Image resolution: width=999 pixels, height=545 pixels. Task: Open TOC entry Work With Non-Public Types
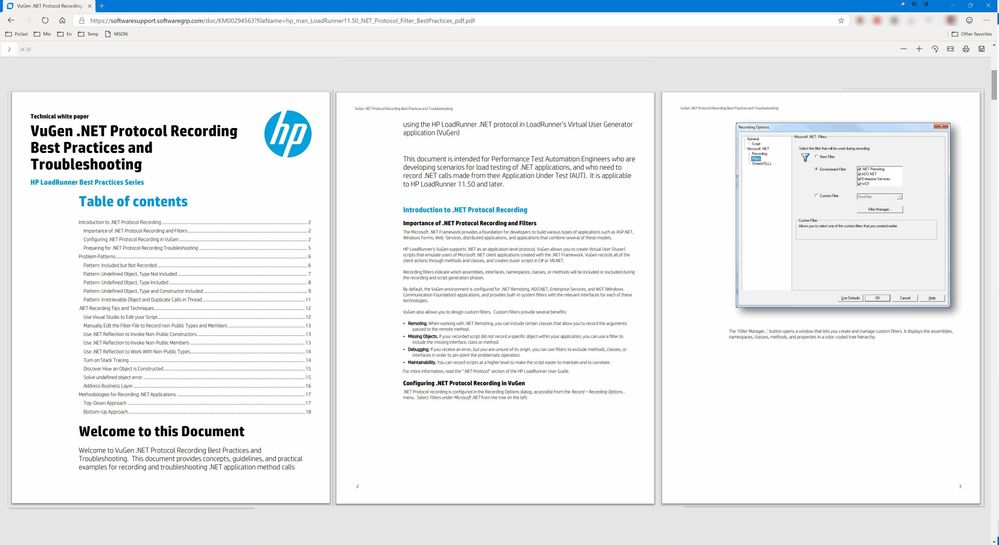[197, 351]
